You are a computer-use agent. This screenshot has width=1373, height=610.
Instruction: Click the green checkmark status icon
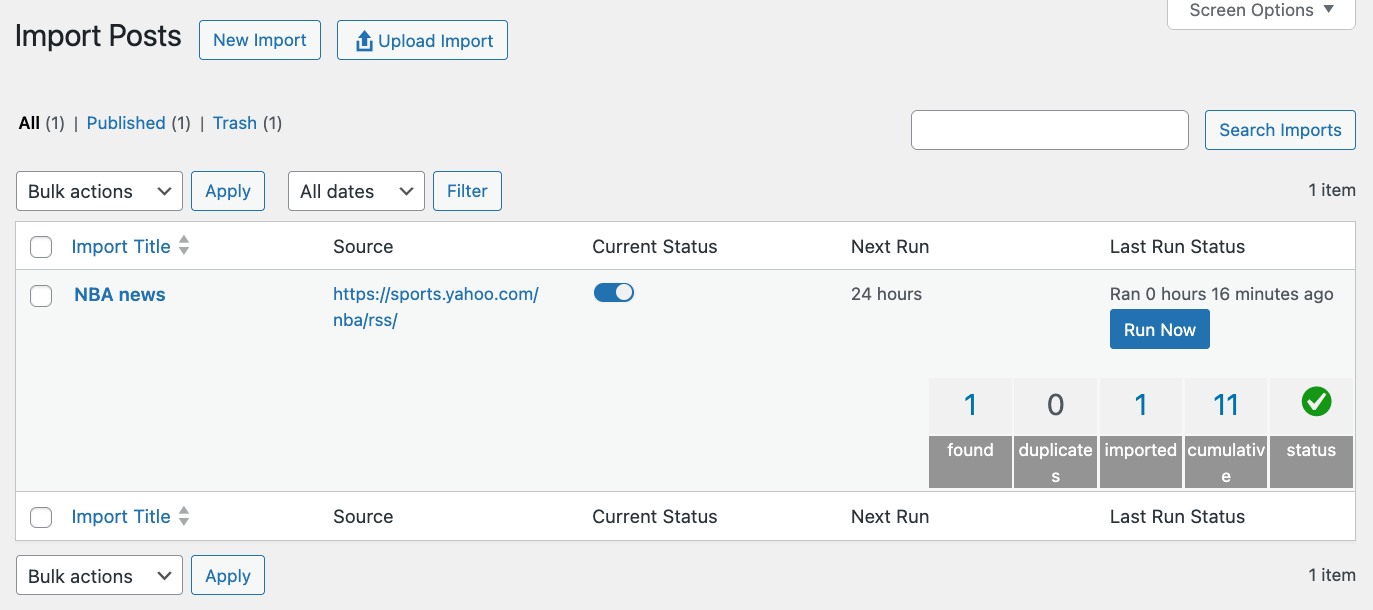[x=1315, y=402]
